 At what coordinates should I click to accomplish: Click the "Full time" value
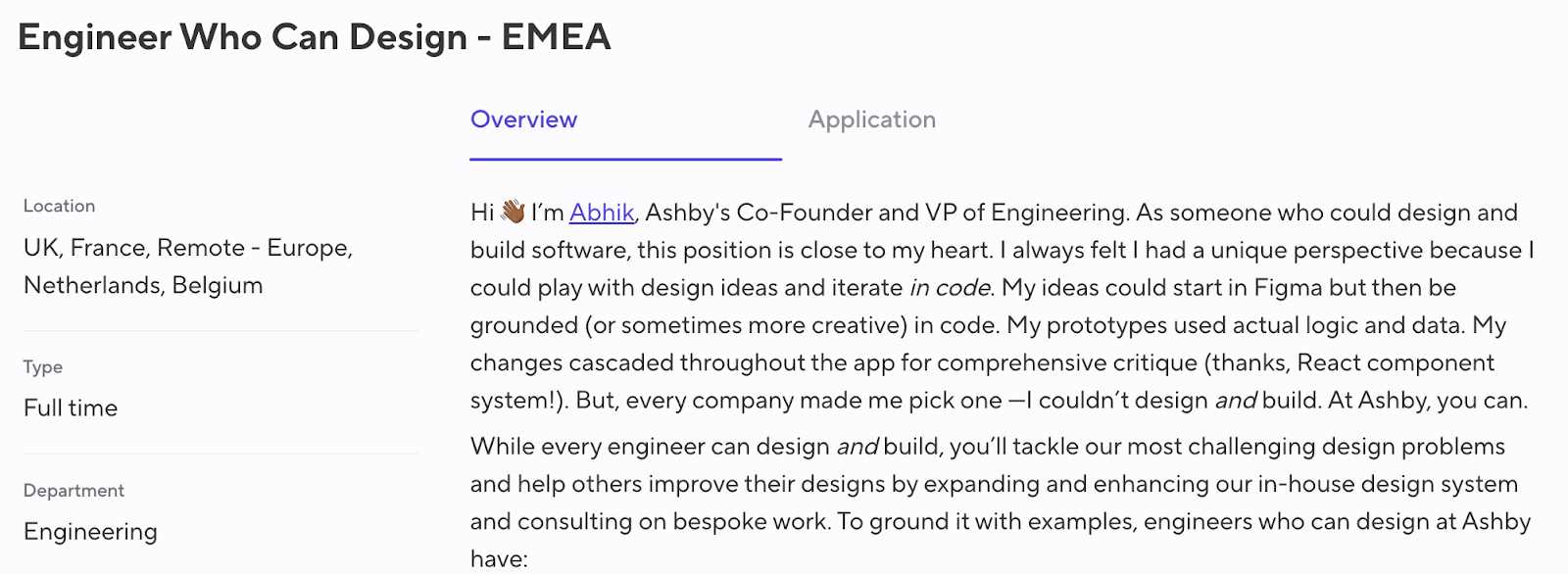(x=71, y=407)
